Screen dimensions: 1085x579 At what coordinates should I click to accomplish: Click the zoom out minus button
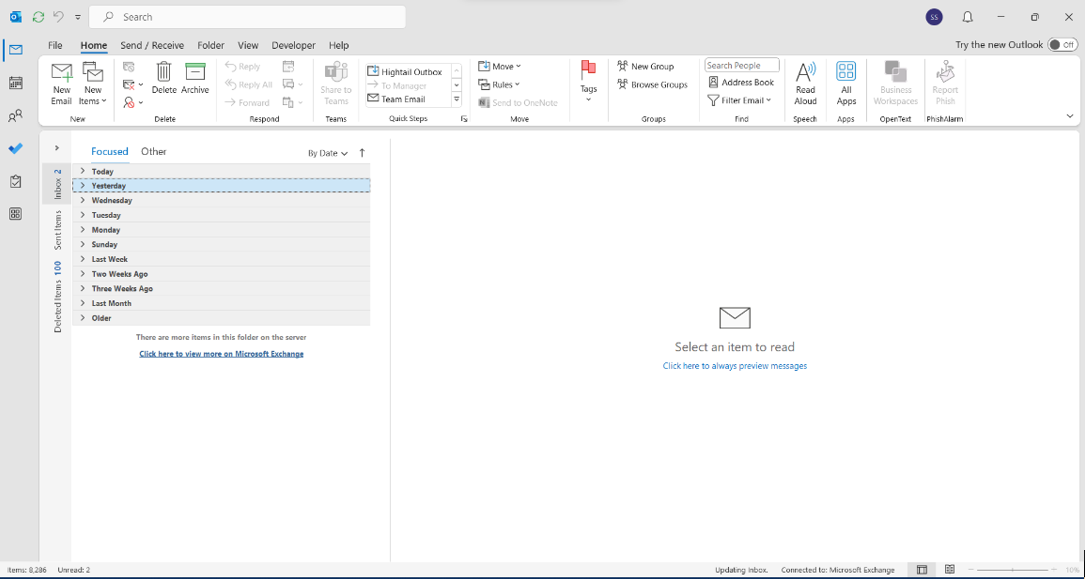[971, 570]
